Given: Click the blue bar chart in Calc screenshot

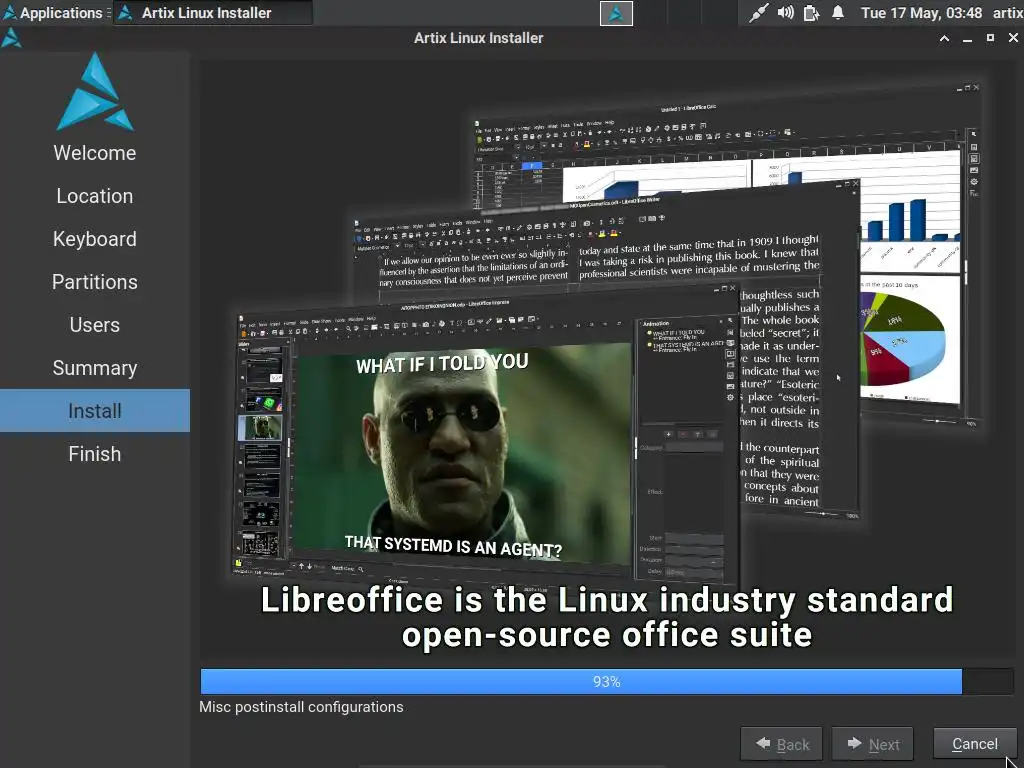Looking at the screenshot, I should pyautogui.click(x=911, y=222).
